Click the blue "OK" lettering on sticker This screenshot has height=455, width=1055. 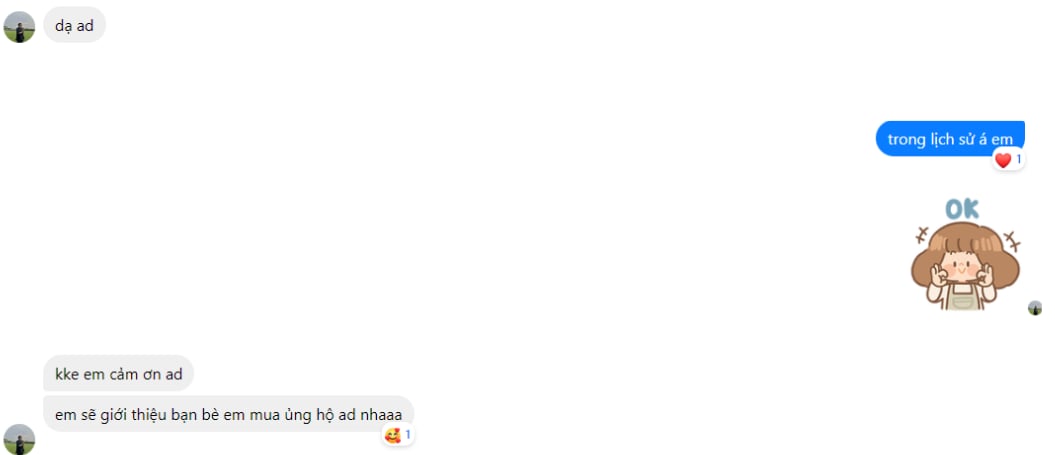pyautogui.click(x=962, y=209)
